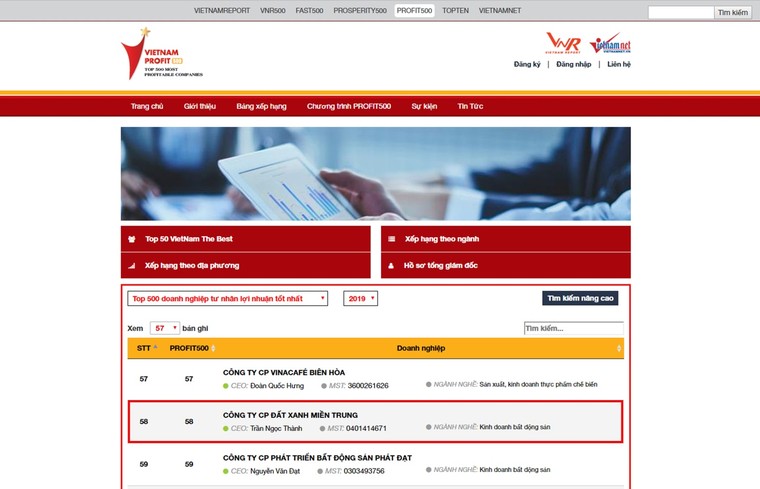Click the Tìm kiếm button at top right
This screenshot has height=489, width=760.
732,13
